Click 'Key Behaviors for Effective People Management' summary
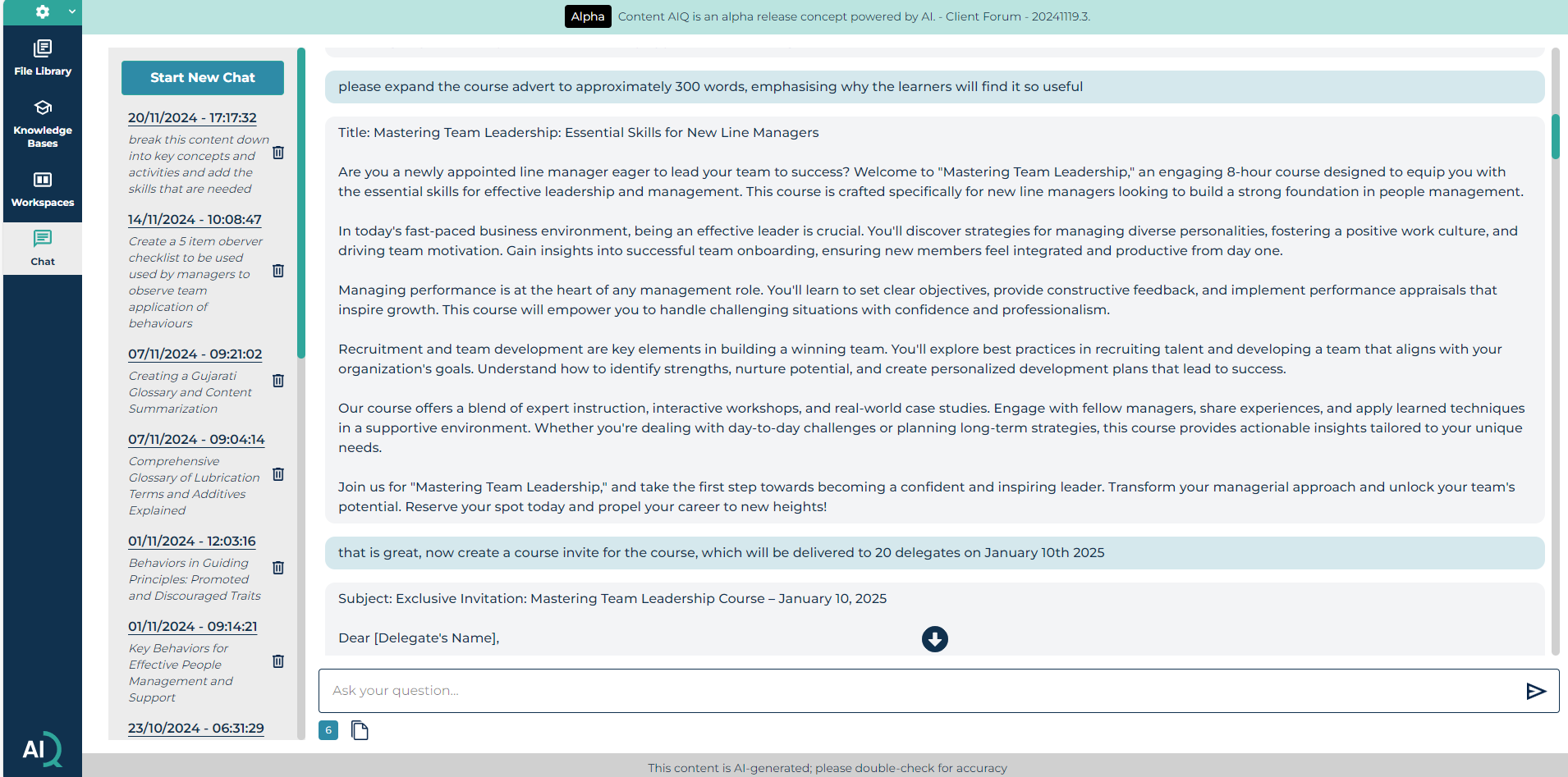 coord(181,673)
